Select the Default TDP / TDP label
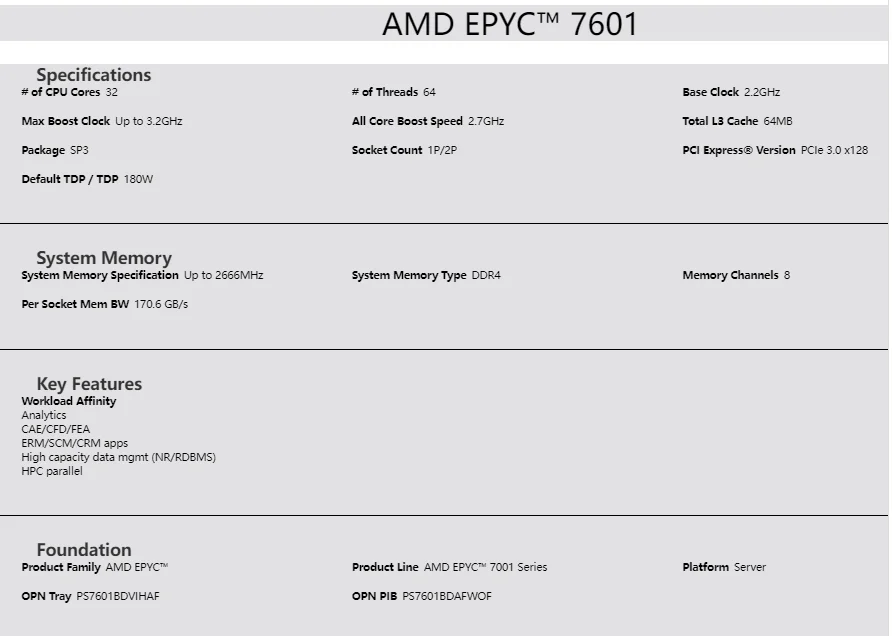The height and width of the screenshot is (636, 892). pos(70,179)
